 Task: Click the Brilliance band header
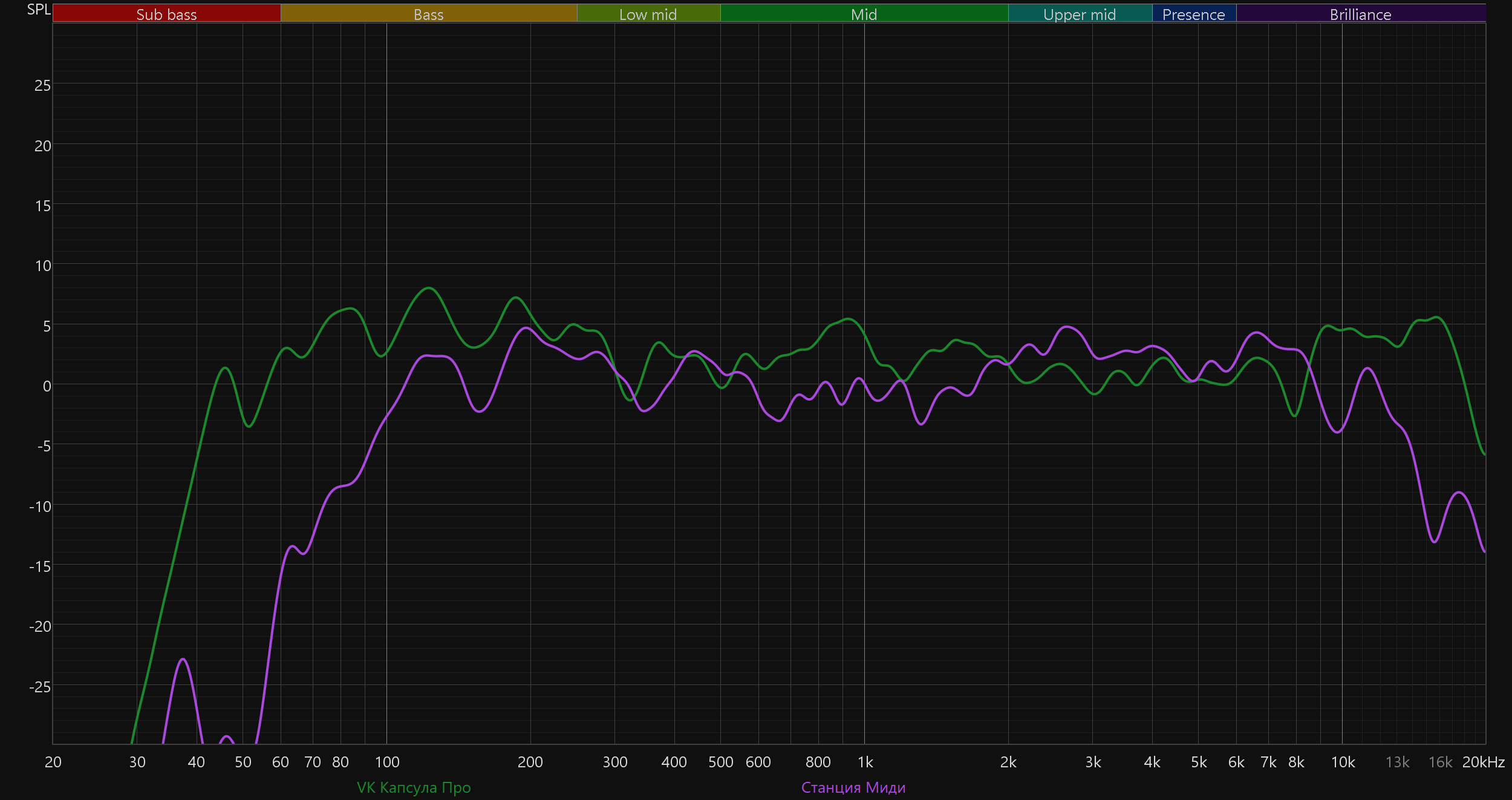(x=1360, y=14)
